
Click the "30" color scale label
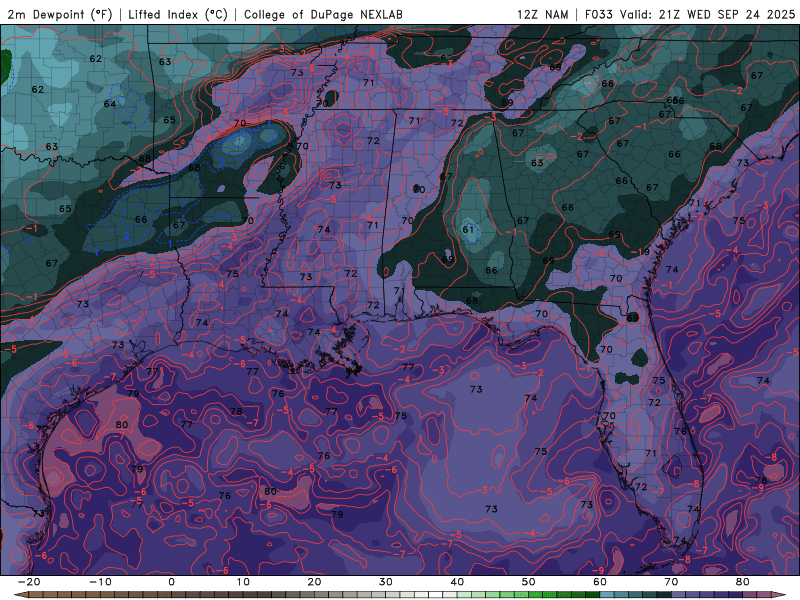click(x=386, y=582)
